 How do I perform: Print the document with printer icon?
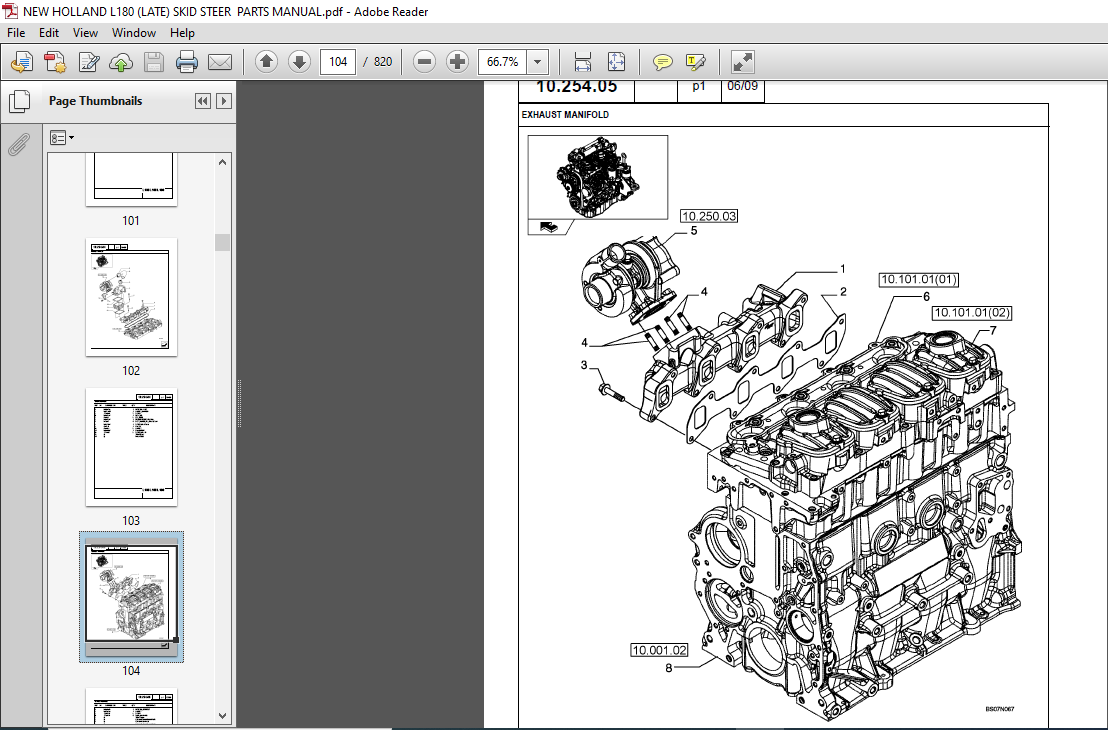coord(187,62)
